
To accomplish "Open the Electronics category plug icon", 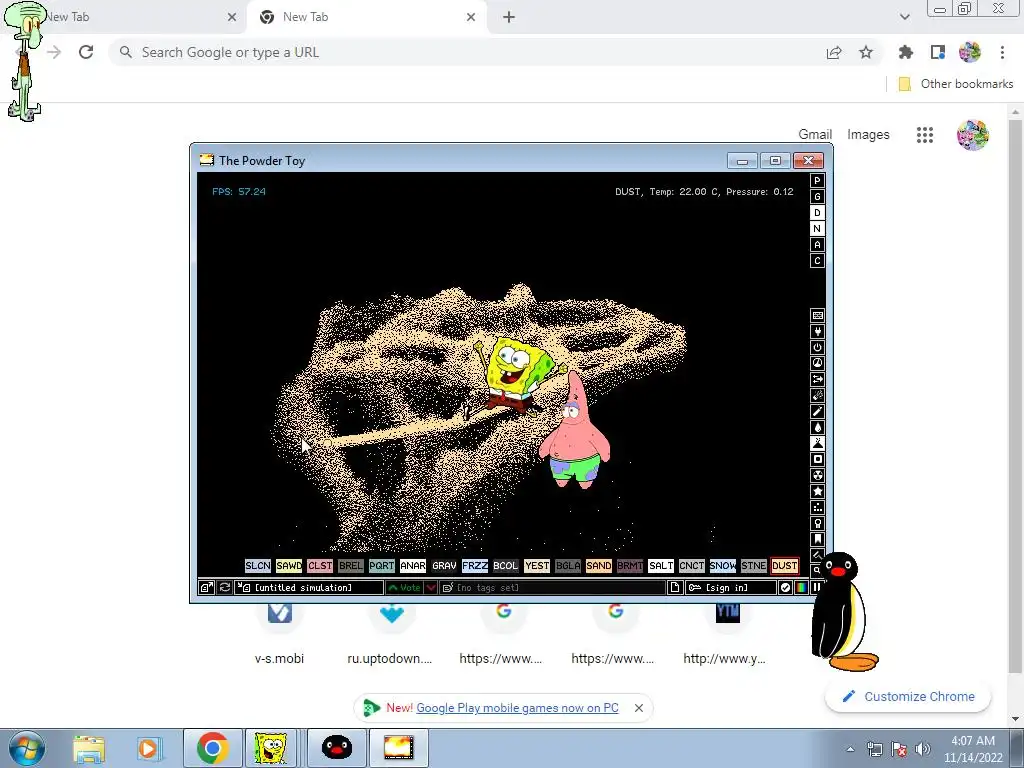I will tap(817, 332).
